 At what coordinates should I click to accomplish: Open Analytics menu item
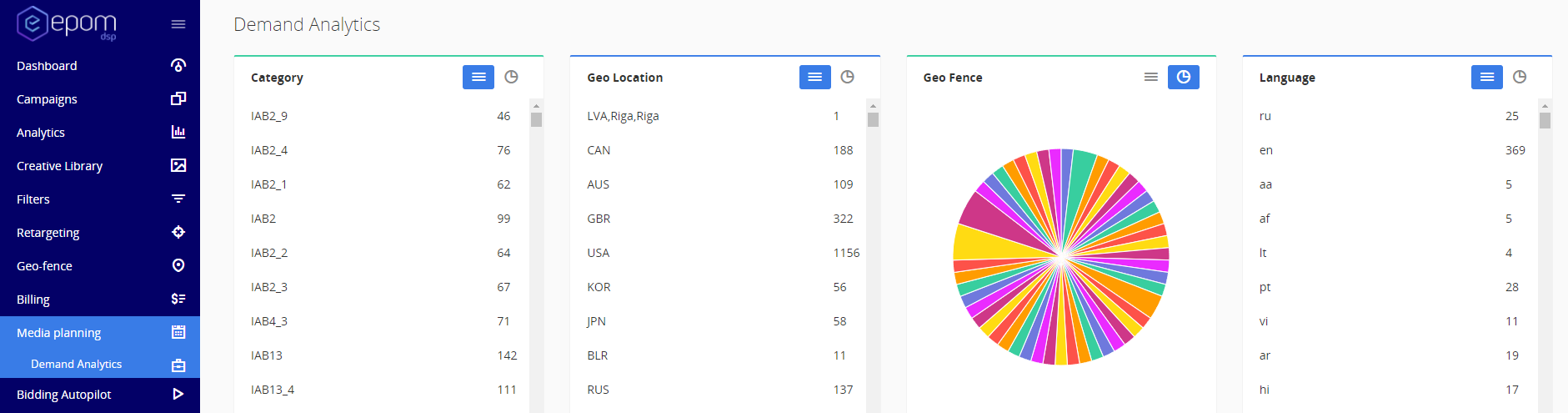(x=100, y=132)
